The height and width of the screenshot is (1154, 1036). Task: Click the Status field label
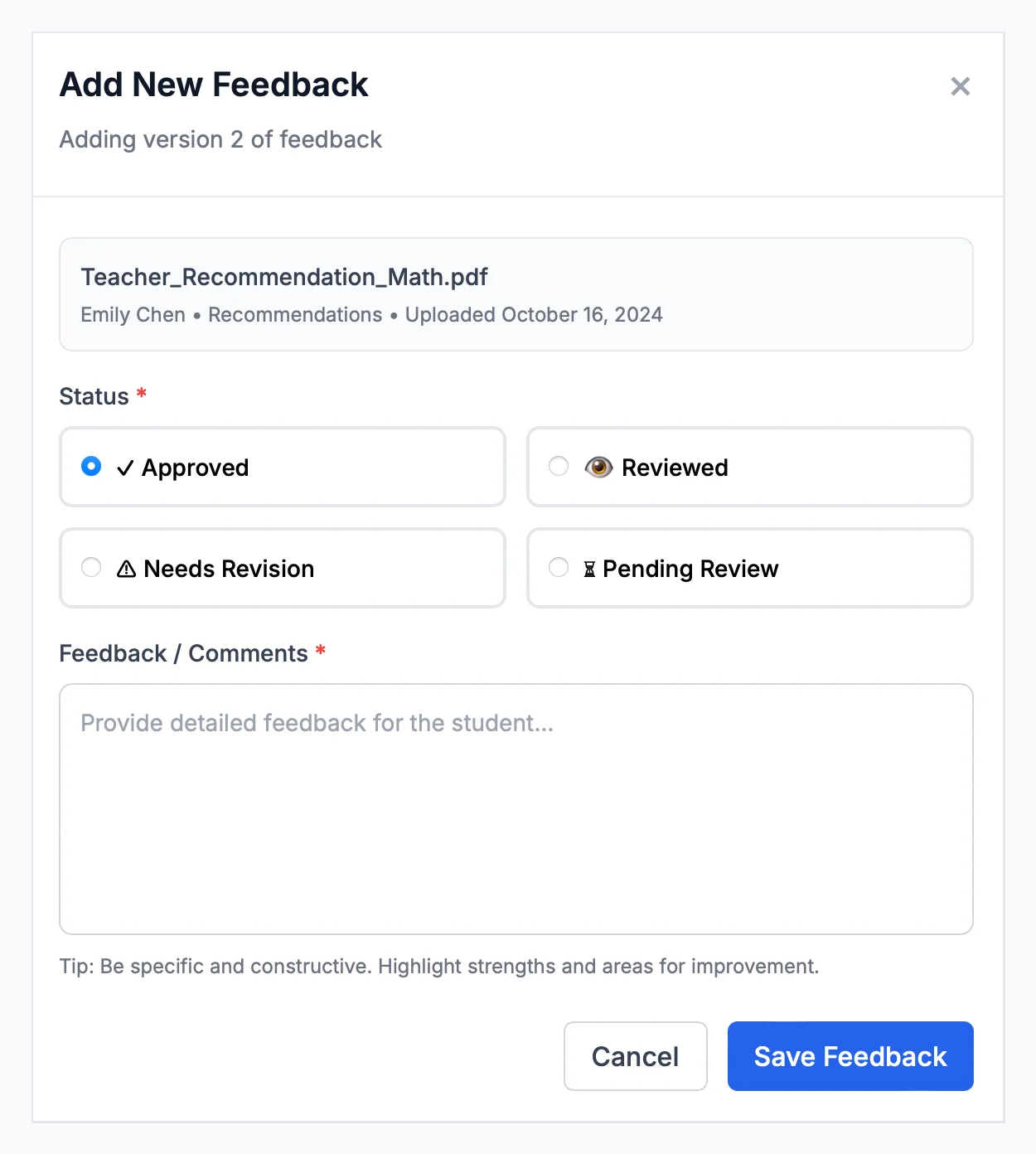(x=94, y=396)
